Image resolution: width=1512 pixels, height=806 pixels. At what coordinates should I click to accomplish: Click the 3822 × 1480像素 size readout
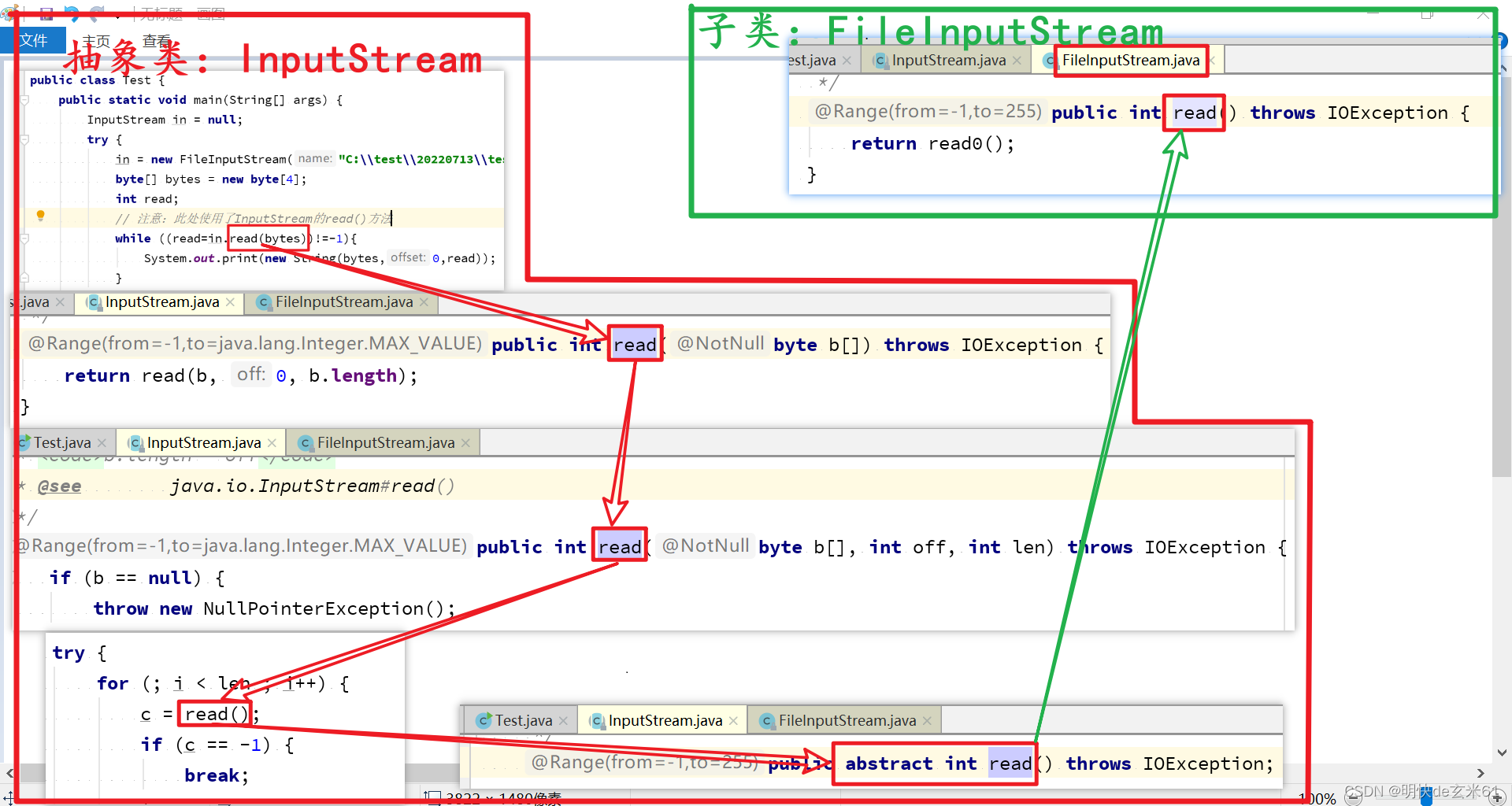[504, 799]
